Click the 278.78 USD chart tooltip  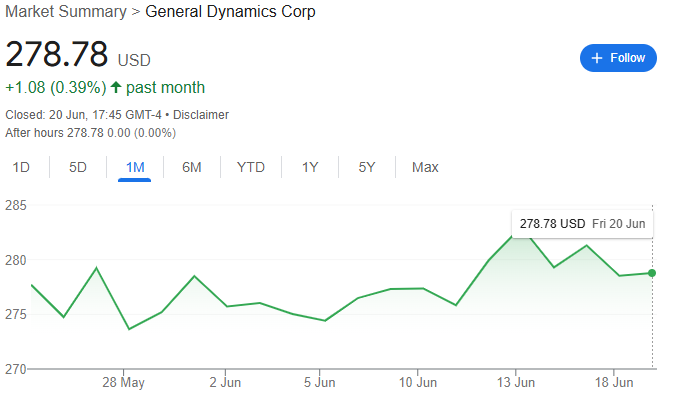(x=582, y=224)
